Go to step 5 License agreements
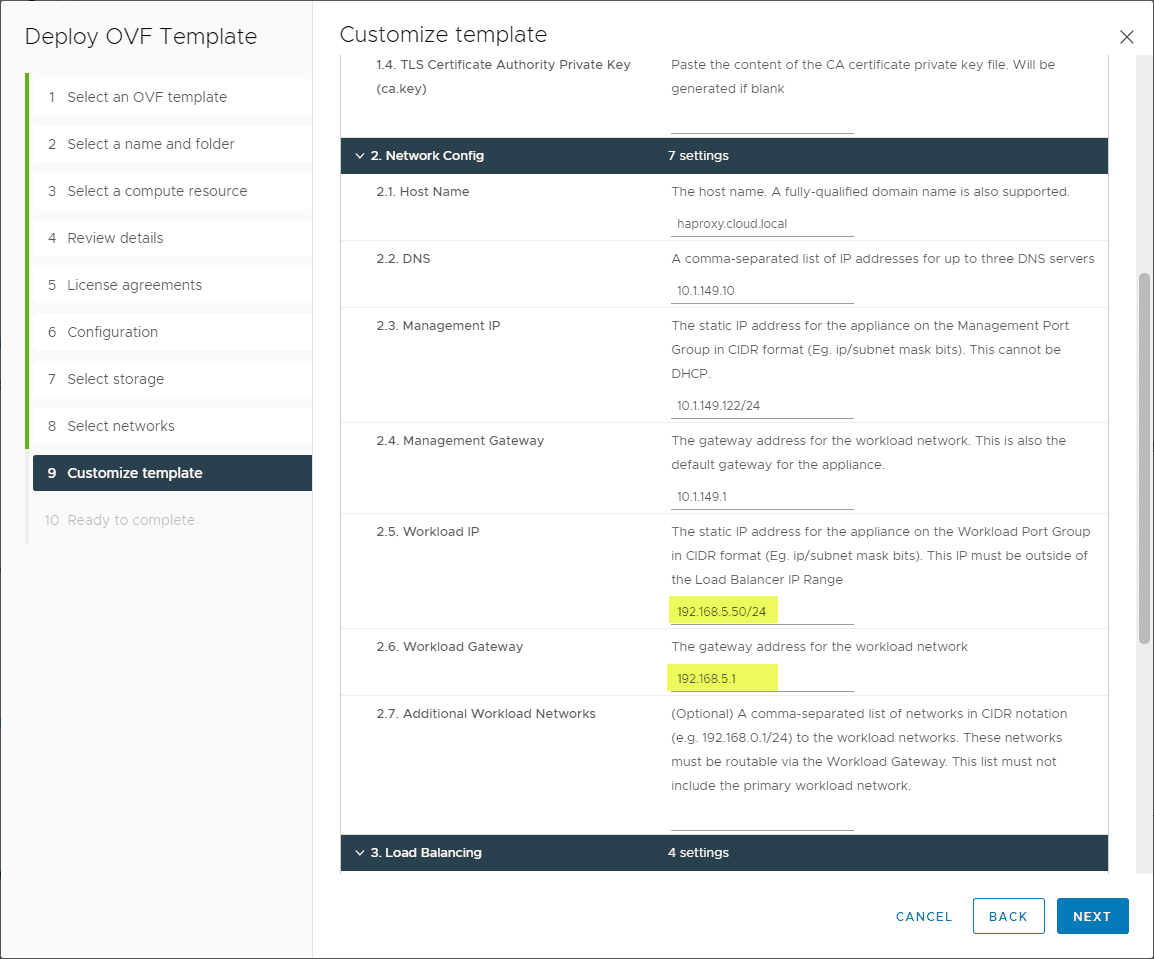The width and height of the screenshot is (1154, 959). point(134,285)
